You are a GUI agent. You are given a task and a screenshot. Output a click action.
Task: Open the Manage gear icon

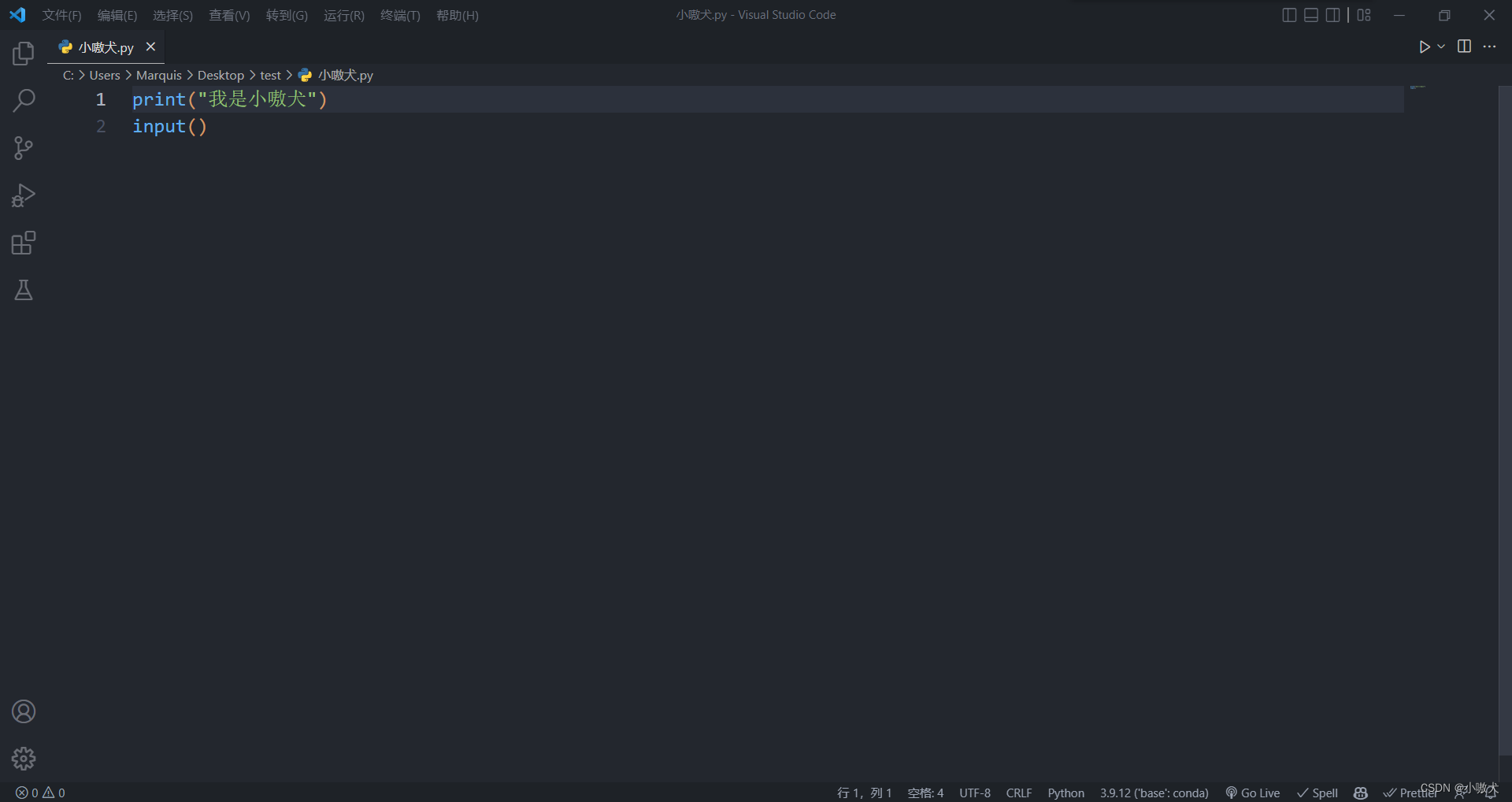24,758
